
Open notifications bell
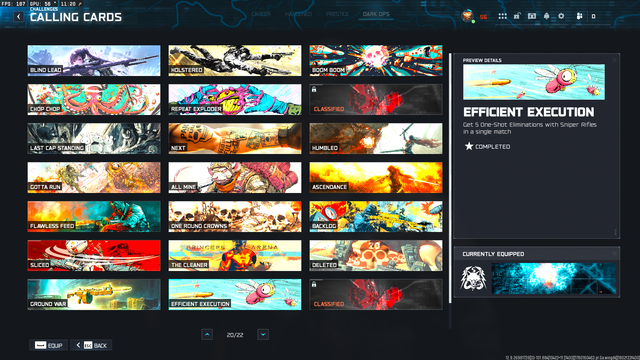(547, 16)
